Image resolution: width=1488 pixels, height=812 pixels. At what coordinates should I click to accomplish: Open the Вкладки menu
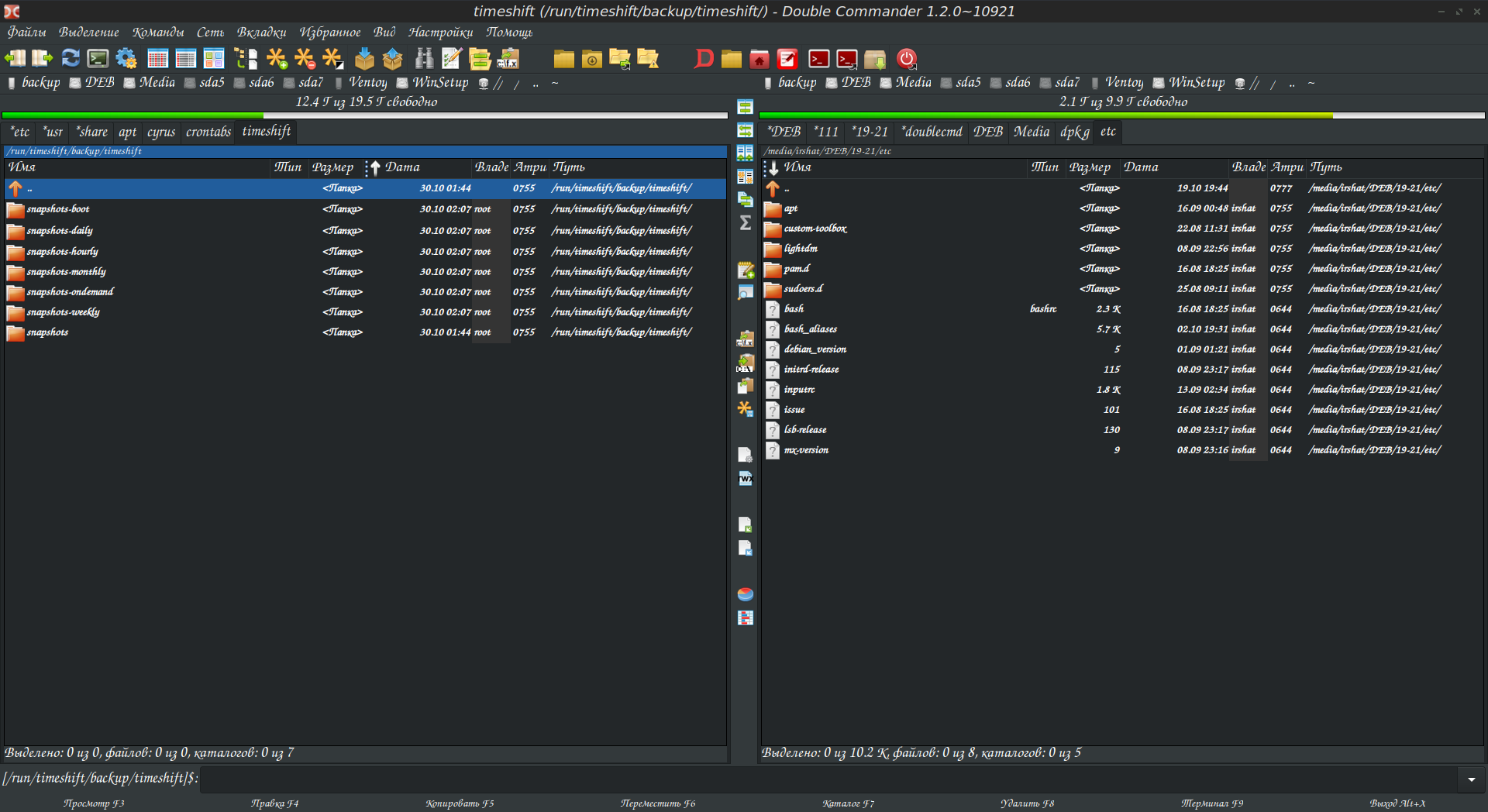tap(261, 33)
